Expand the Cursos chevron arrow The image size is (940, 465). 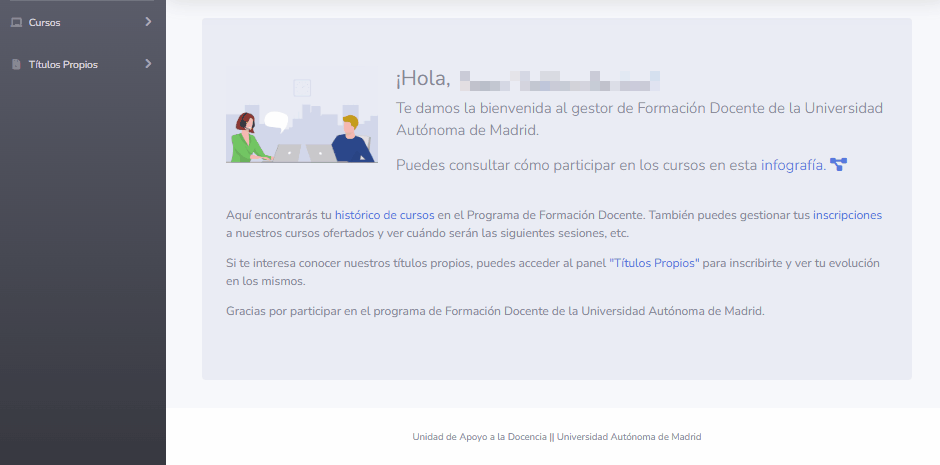point(148,20)
